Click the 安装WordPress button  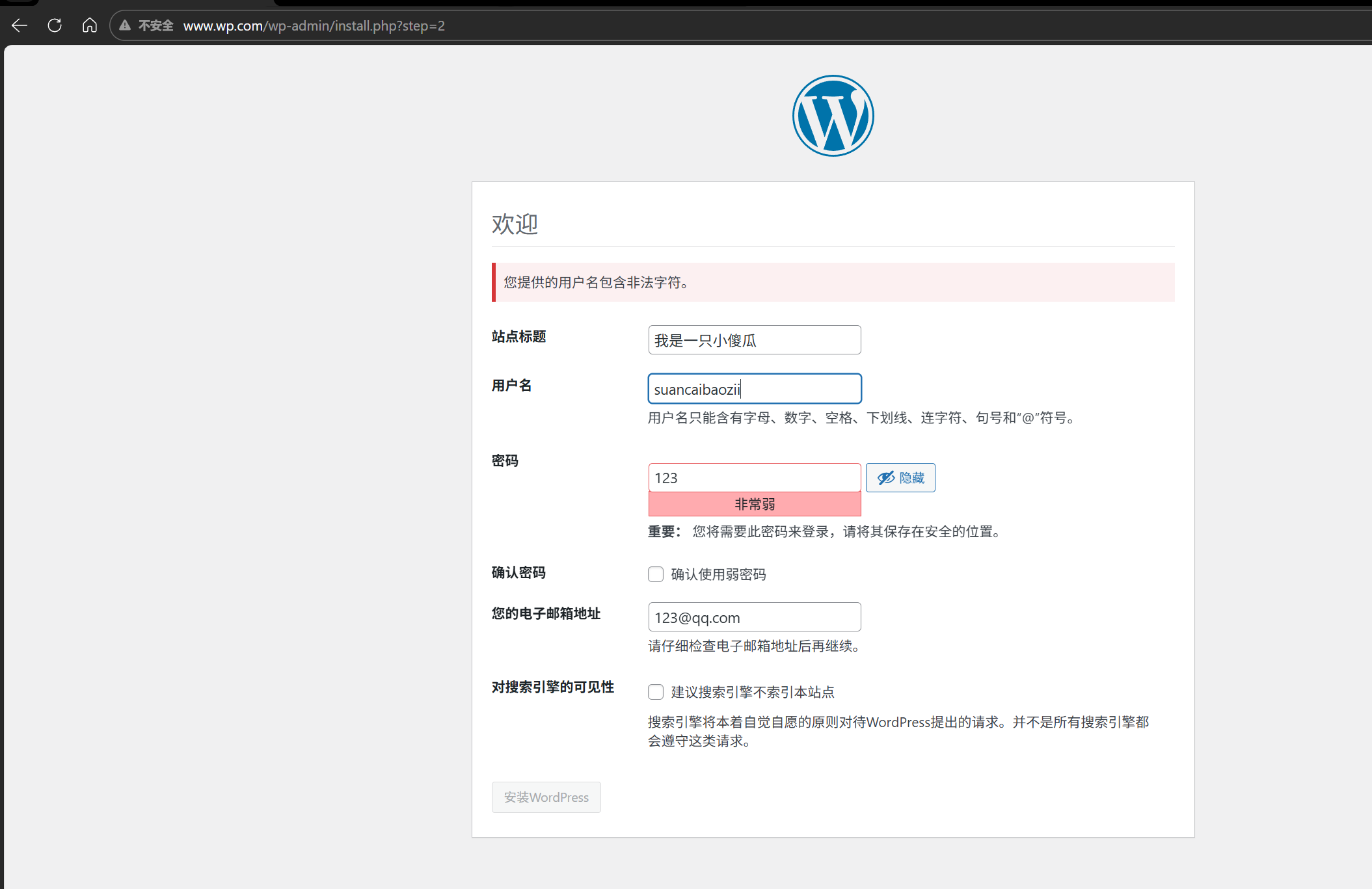[546, 797]
